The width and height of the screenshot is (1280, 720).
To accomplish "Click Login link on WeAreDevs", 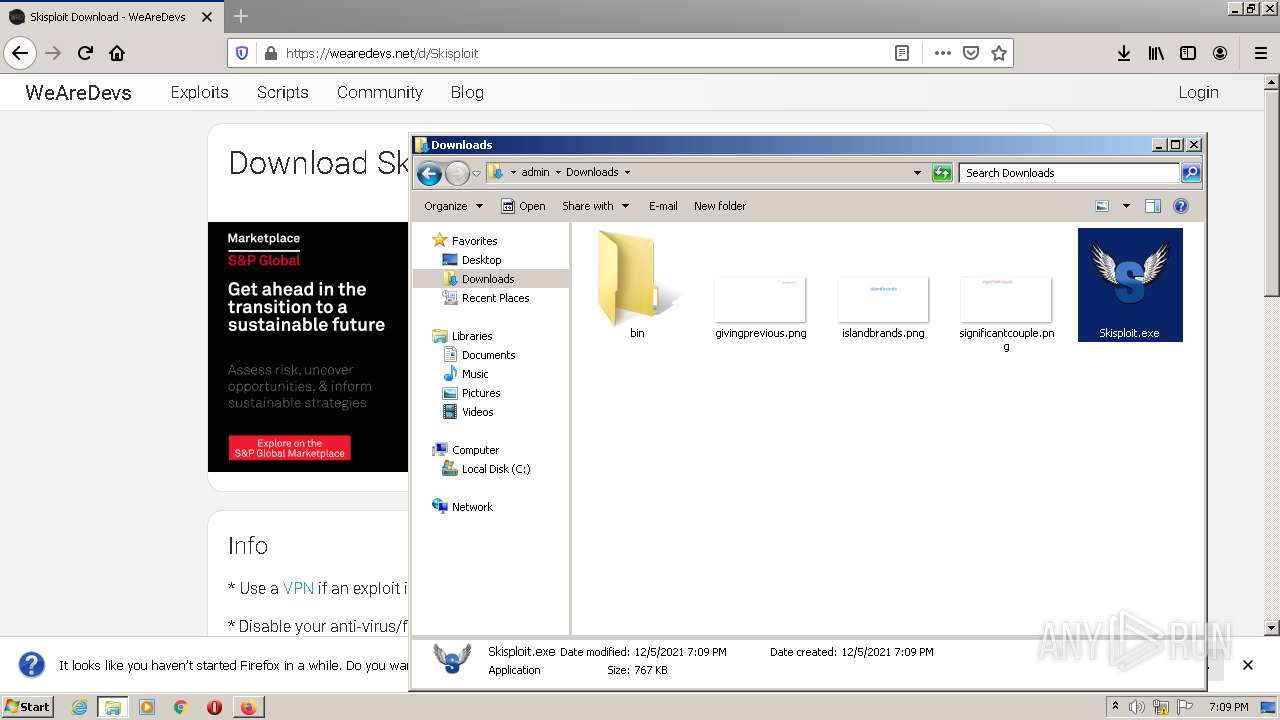I will (1198, 92).
